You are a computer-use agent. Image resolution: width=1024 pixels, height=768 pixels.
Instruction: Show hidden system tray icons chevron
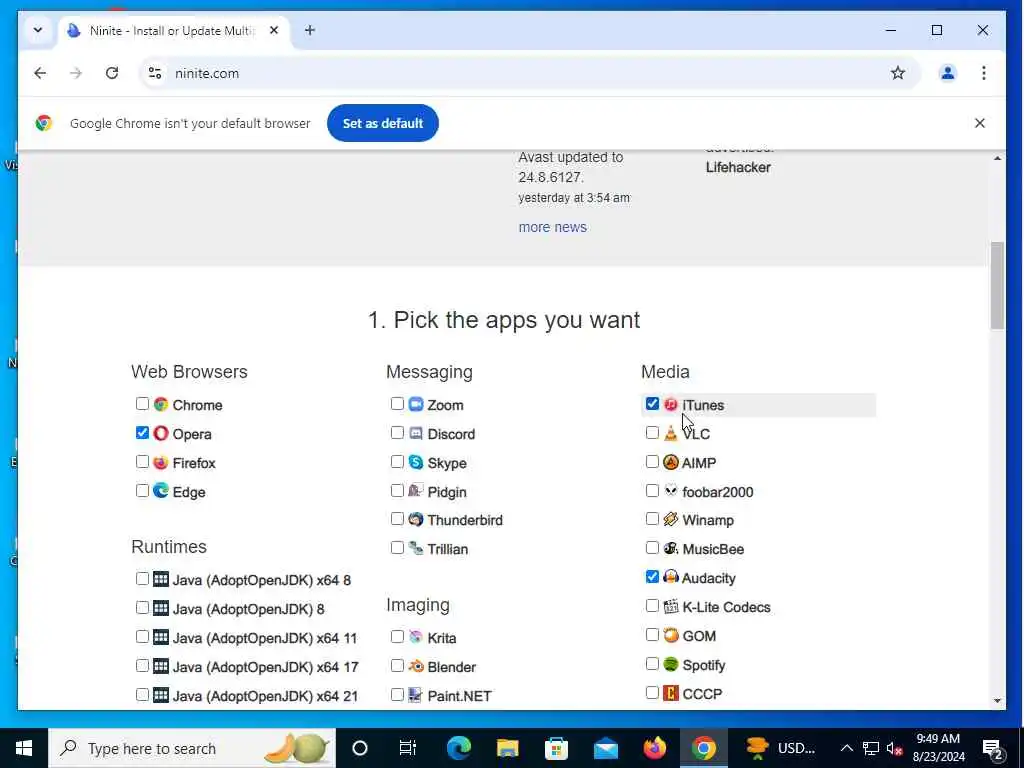click(846, 748)
